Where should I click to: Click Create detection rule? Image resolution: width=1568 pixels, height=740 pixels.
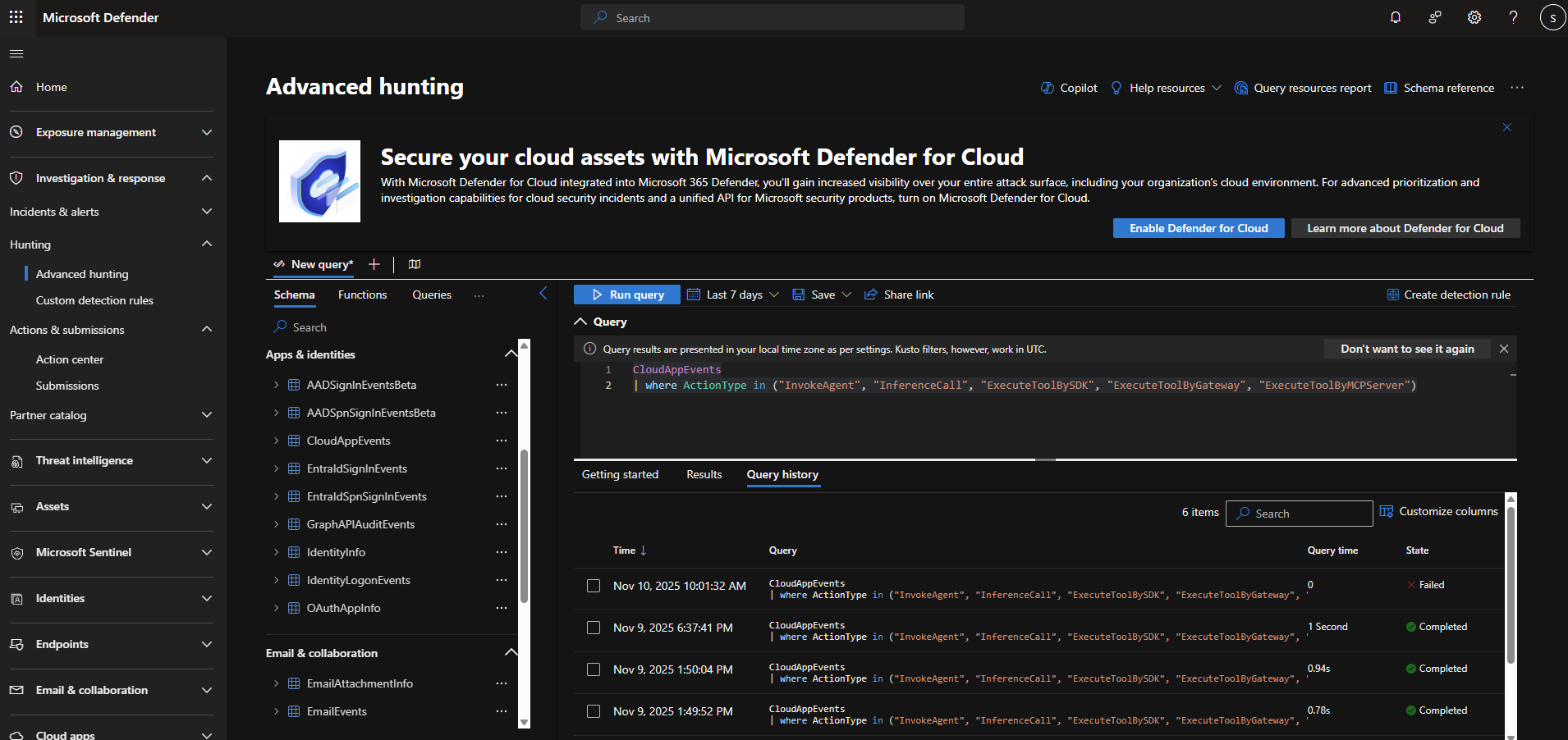[x=1449, y=295]
